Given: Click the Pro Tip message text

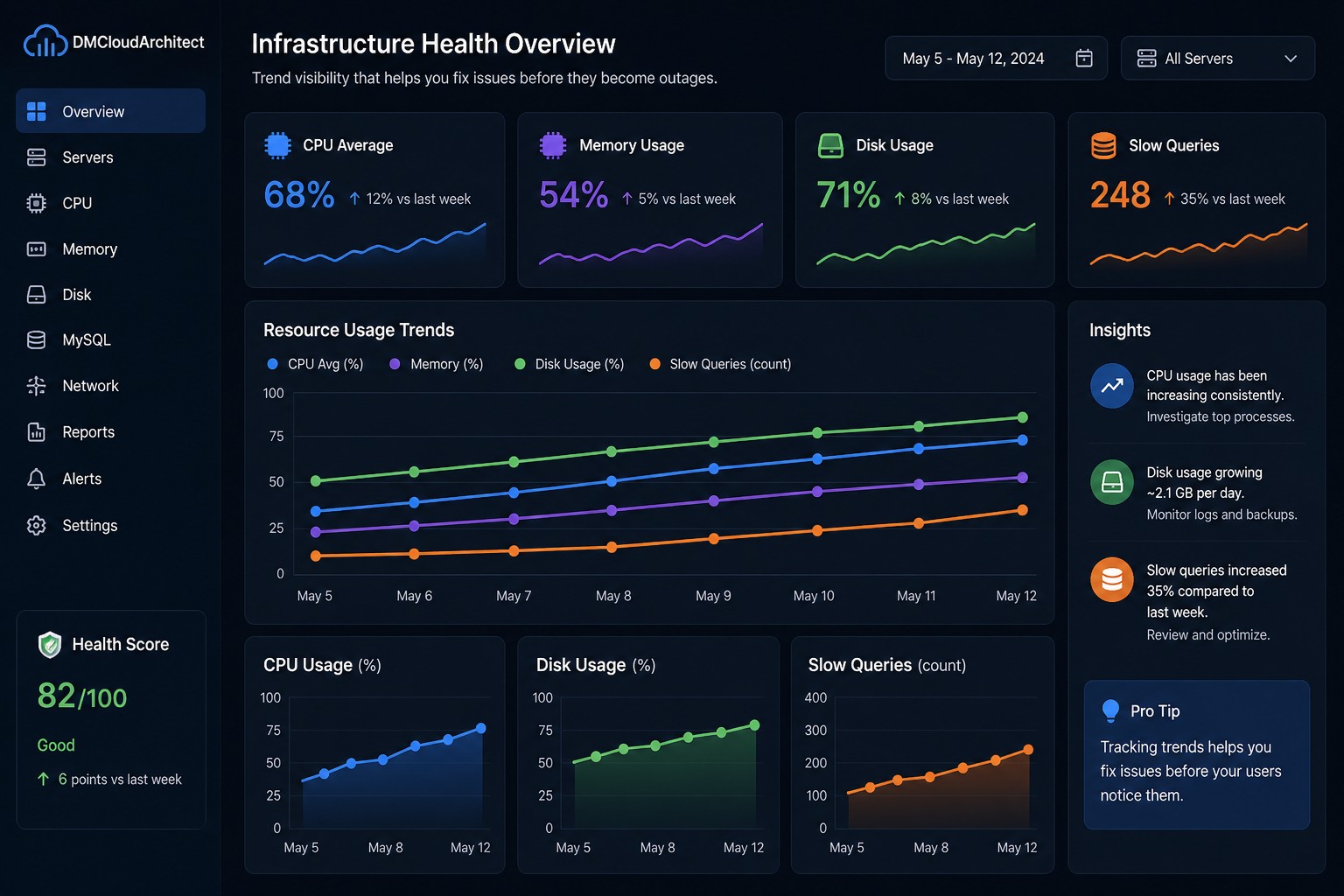Looking at the screenshot, I should pos(1191,771).
